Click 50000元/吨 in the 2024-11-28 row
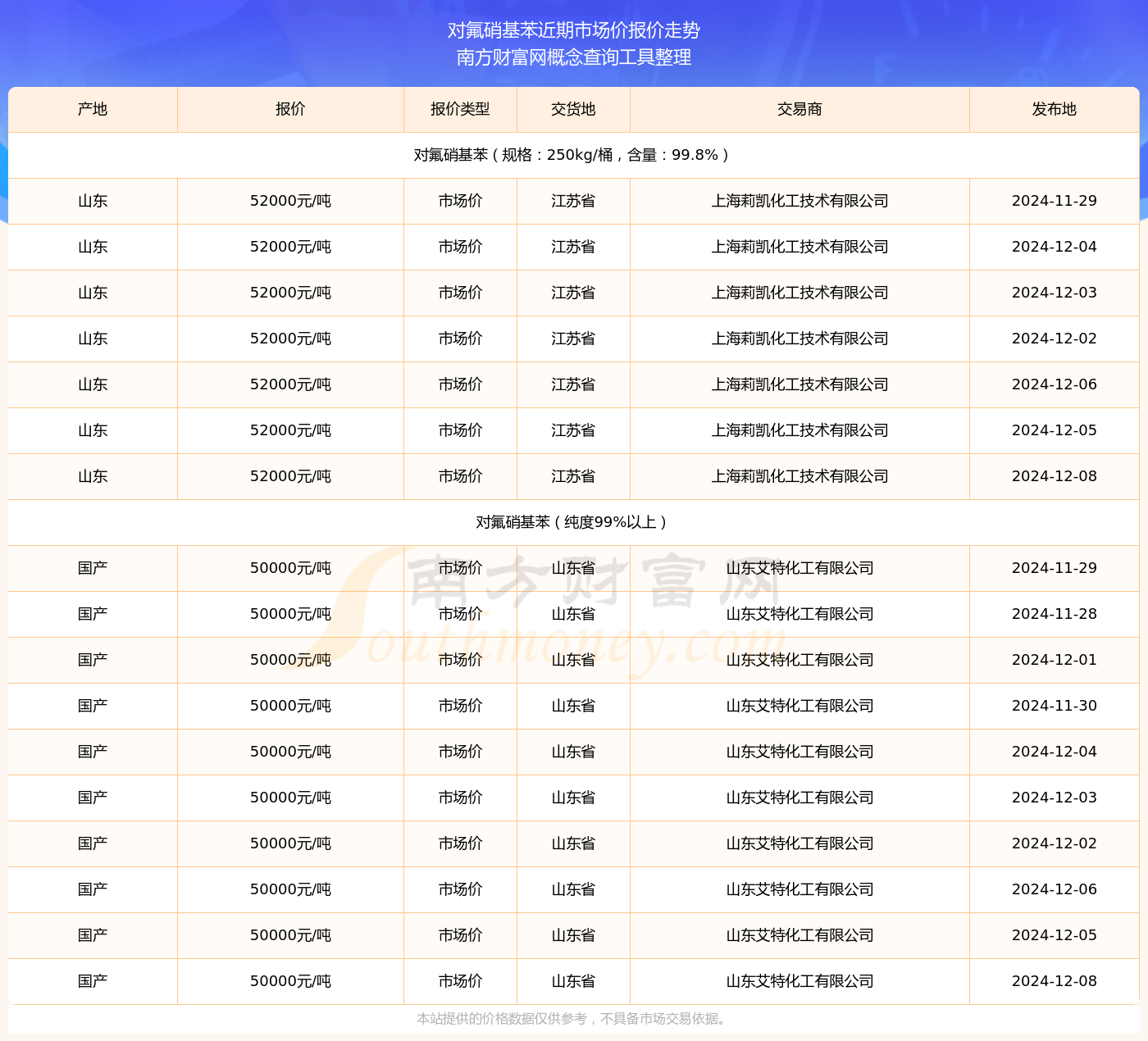This screenshot has height=1041, width=1148. [290, 614]
